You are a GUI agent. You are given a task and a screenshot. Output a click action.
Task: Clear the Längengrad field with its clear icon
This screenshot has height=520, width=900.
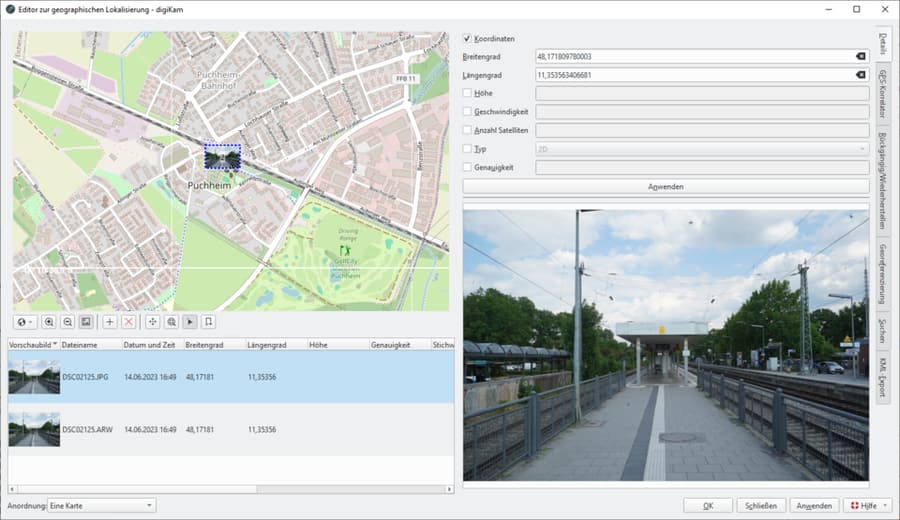(x=860, y=75)
